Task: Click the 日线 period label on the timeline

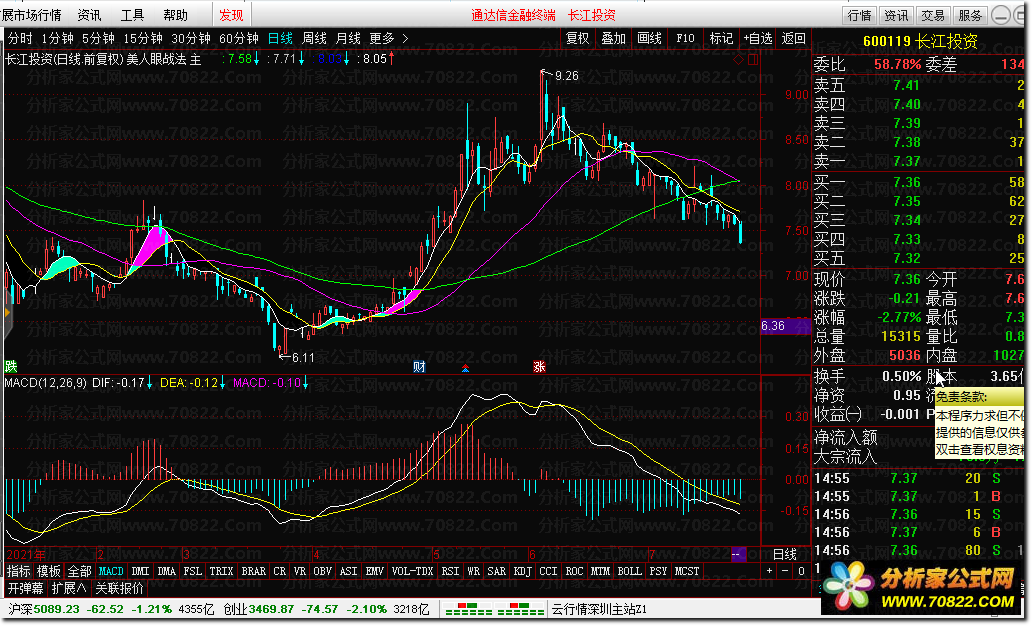Action: (785, 554)
